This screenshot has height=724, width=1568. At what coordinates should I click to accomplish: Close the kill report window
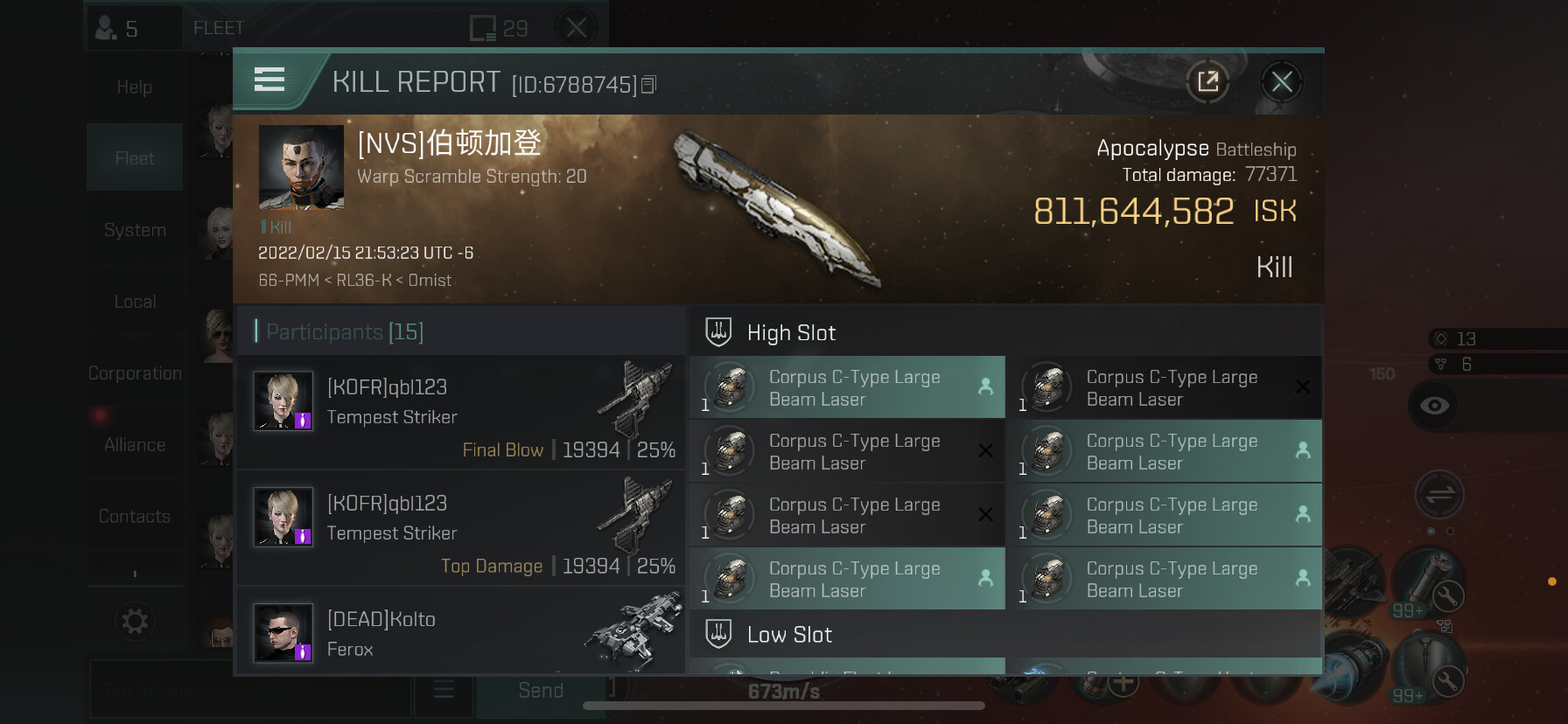click(1282, 82)
